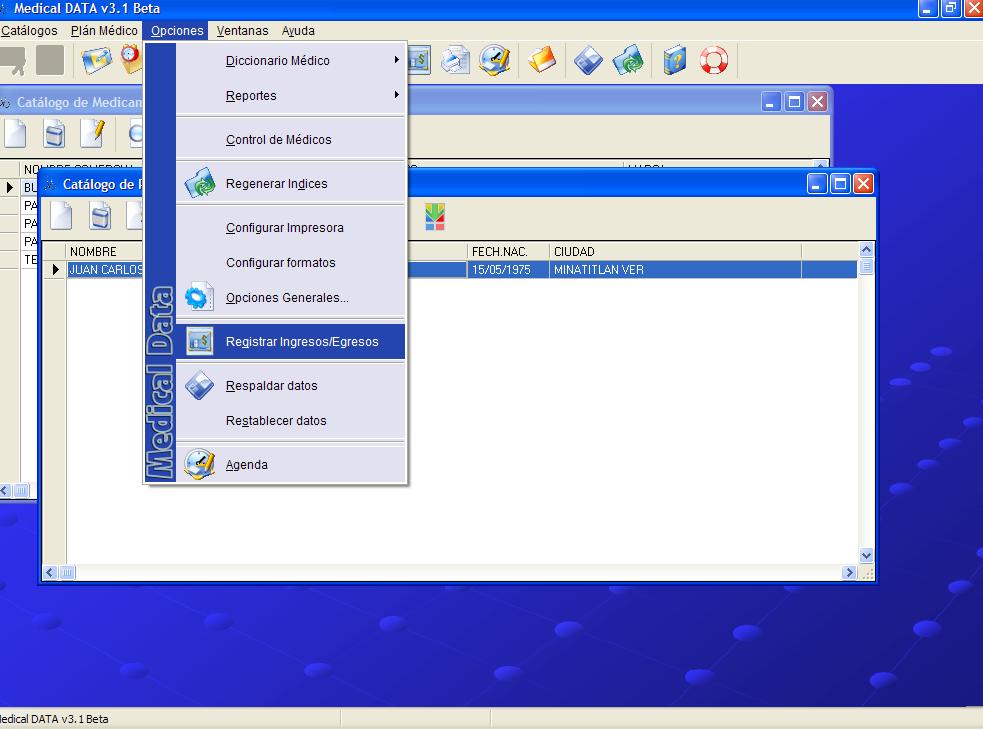Viewport: 983px width, 729px height.
Task: Open the Ventanas menu
Action: click(242, 31)
